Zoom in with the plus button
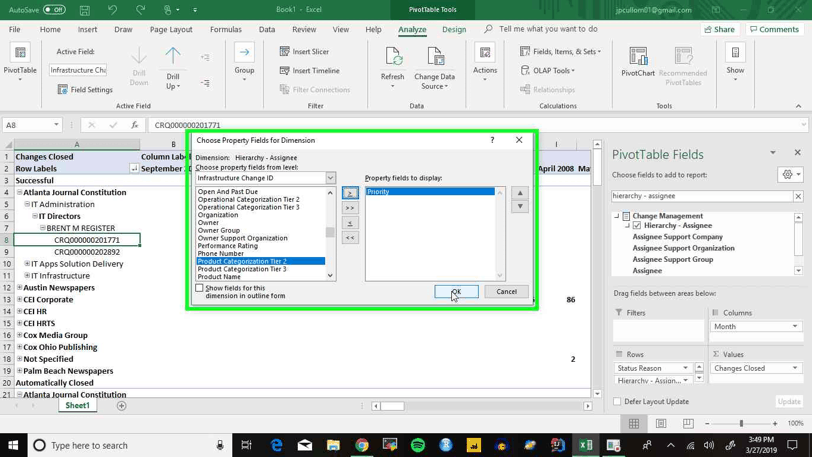Viewport: 814px width, 459px height. tap(775, 424)
